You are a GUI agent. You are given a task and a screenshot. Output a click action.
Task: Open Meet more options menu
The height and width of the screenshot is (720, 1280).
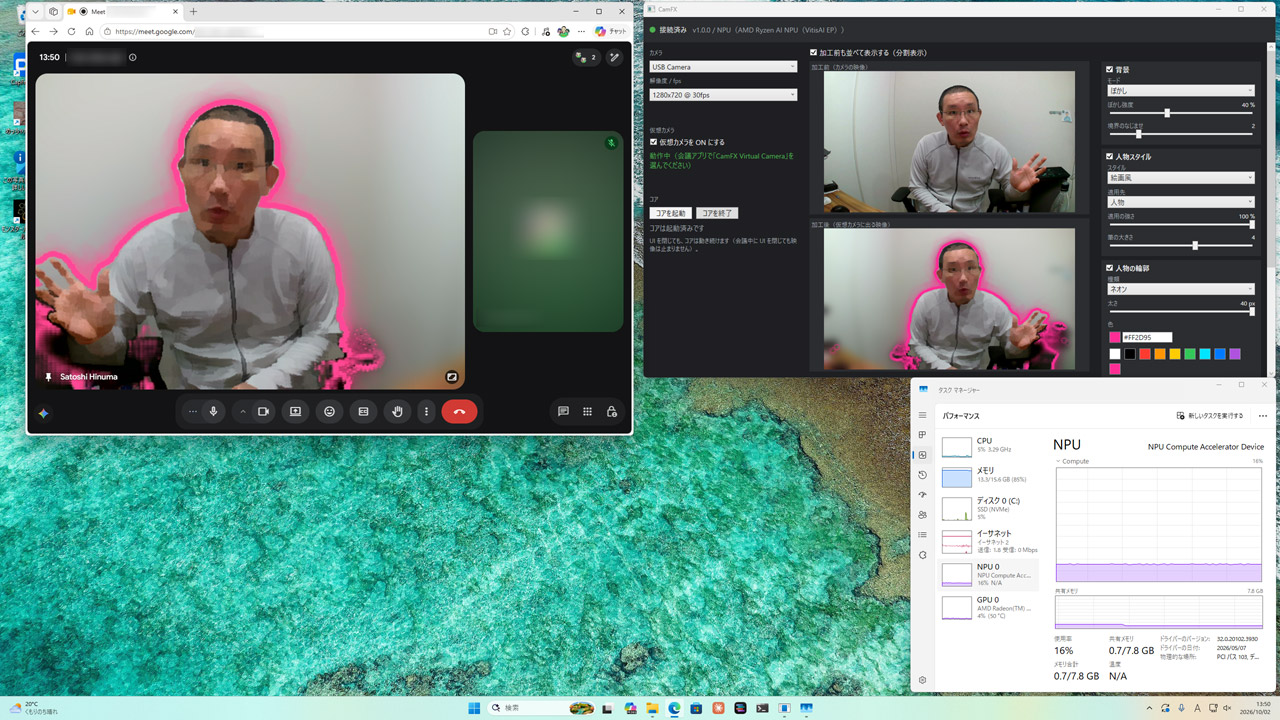(x=427, y=411)
